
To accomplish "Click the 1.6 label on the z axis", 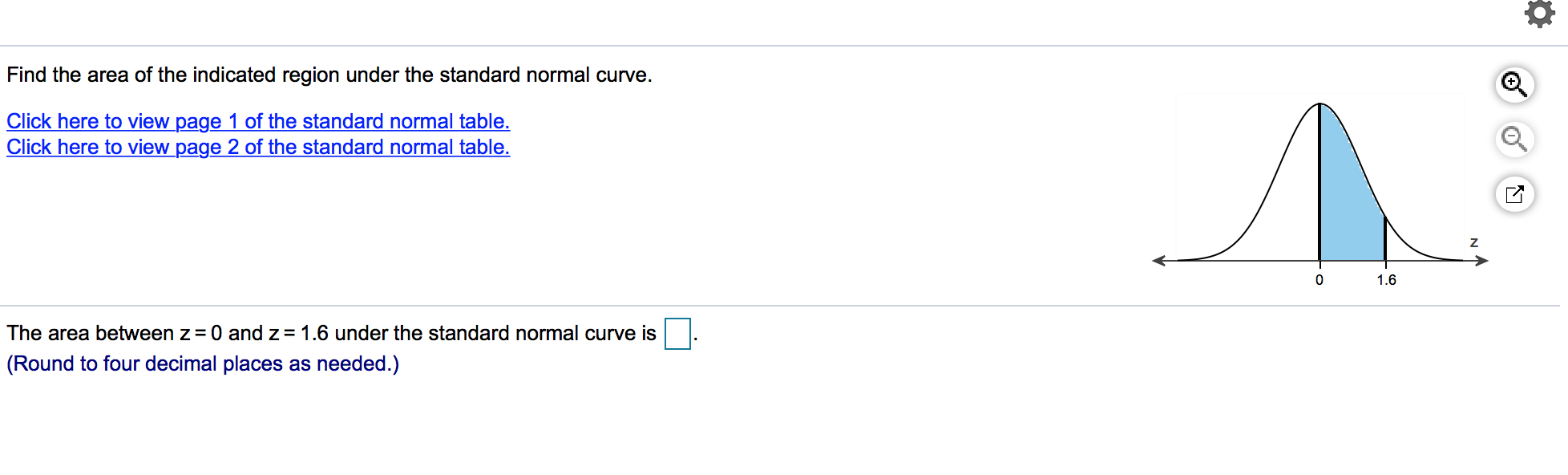I will coord(1386,280).
